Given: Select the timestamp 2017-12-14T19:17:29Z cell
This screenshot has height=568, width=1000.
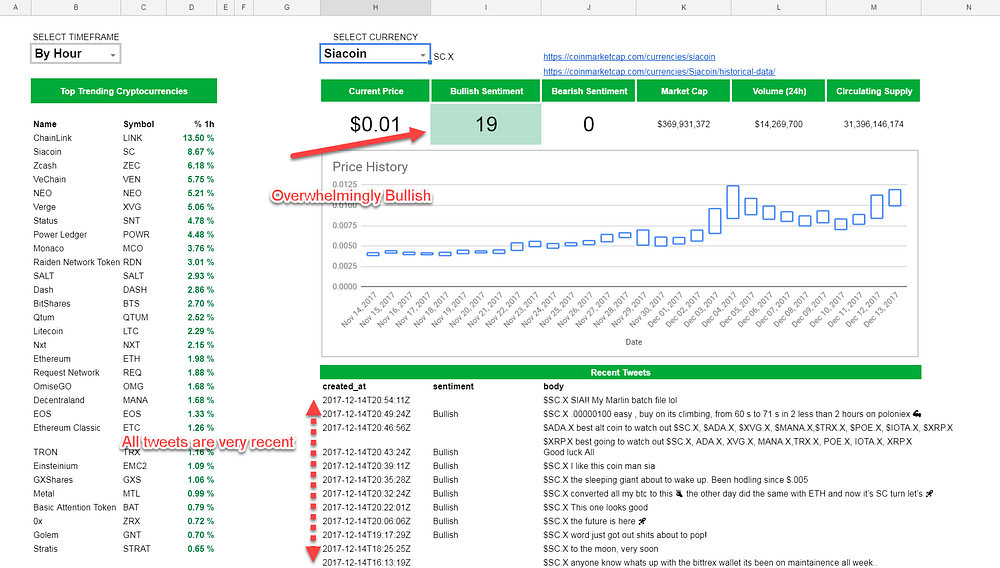Looking at the screenshot, I should pos(366,535).
